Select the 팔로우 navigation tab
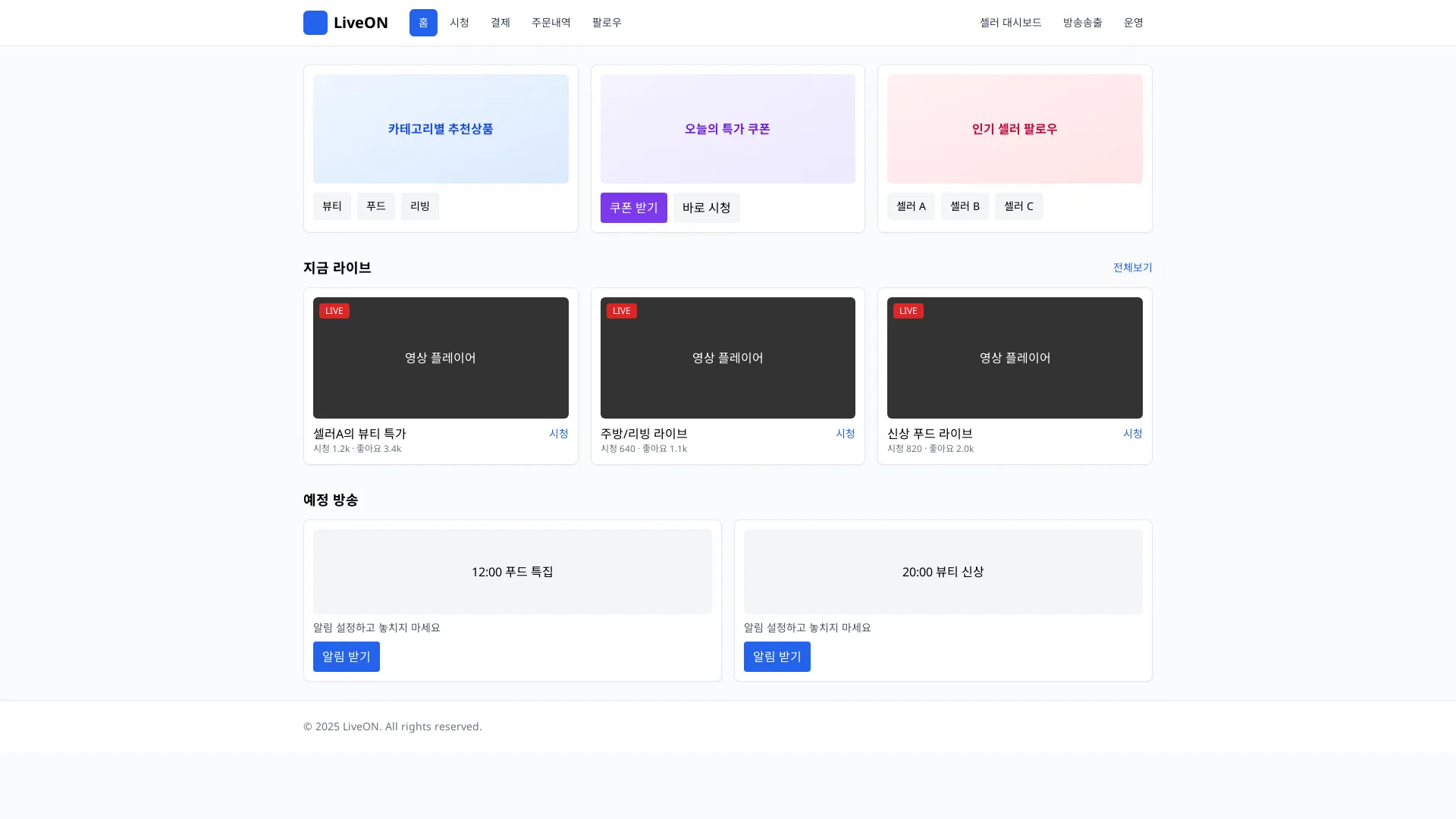Image resolution: width=1456 pixels, height=819 pixels. point(607,23)
